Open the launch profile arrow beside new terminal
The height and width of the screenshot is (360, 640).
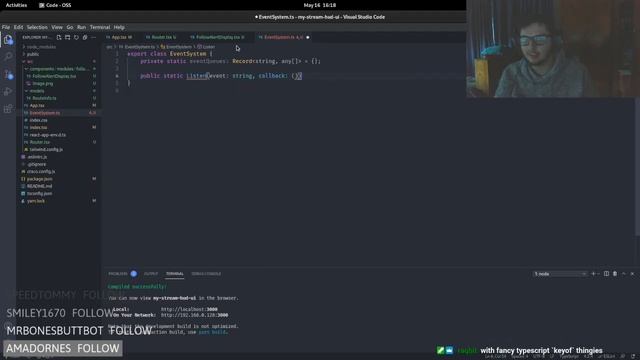pyautogui.click(x=598, y=274)
